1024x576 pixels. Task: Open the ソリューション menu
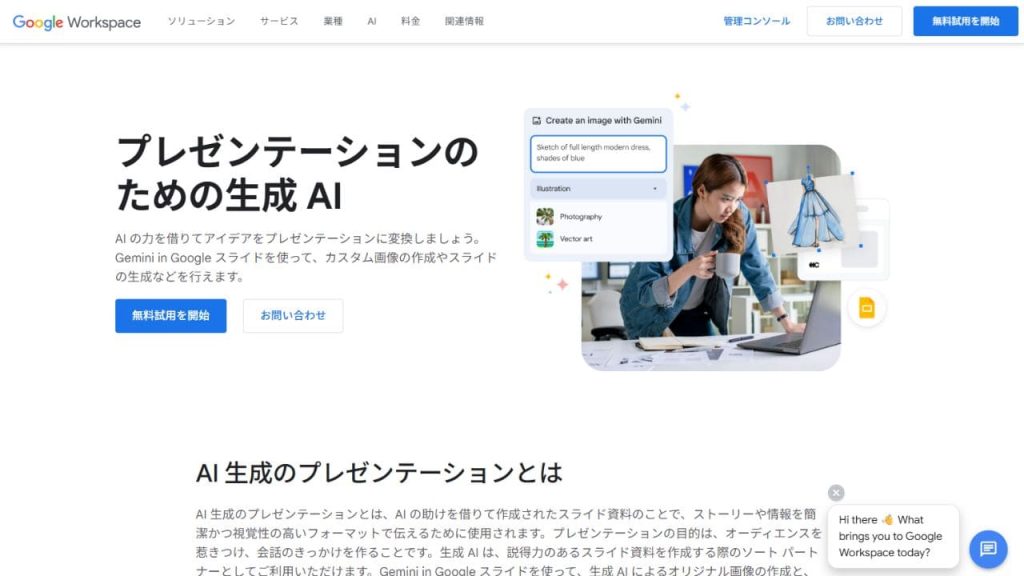click(x=201, y=22)
